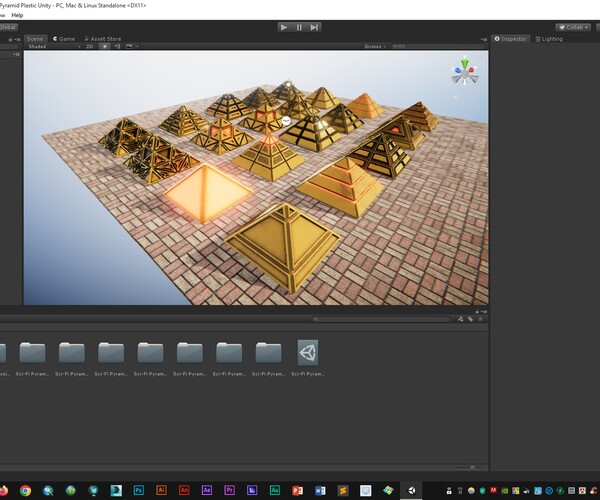
Task: Open Premiere Pro from the taskbar
Action: click(229, 491)
